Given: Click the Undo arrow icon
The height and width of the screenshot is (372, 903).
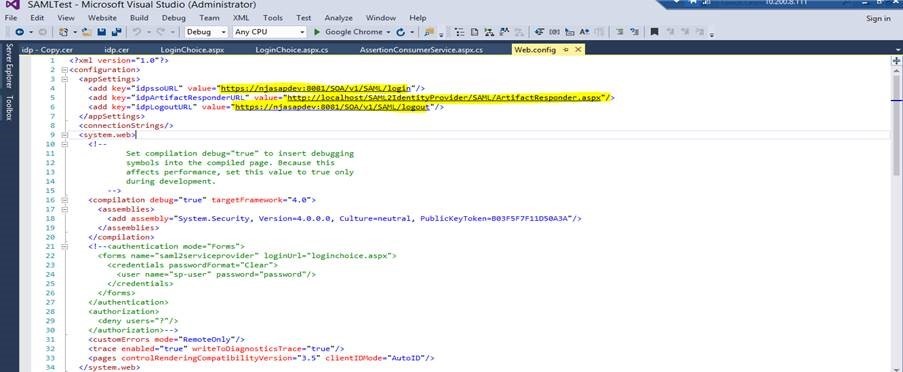Looking at the screenshot, I should [136, 32].
